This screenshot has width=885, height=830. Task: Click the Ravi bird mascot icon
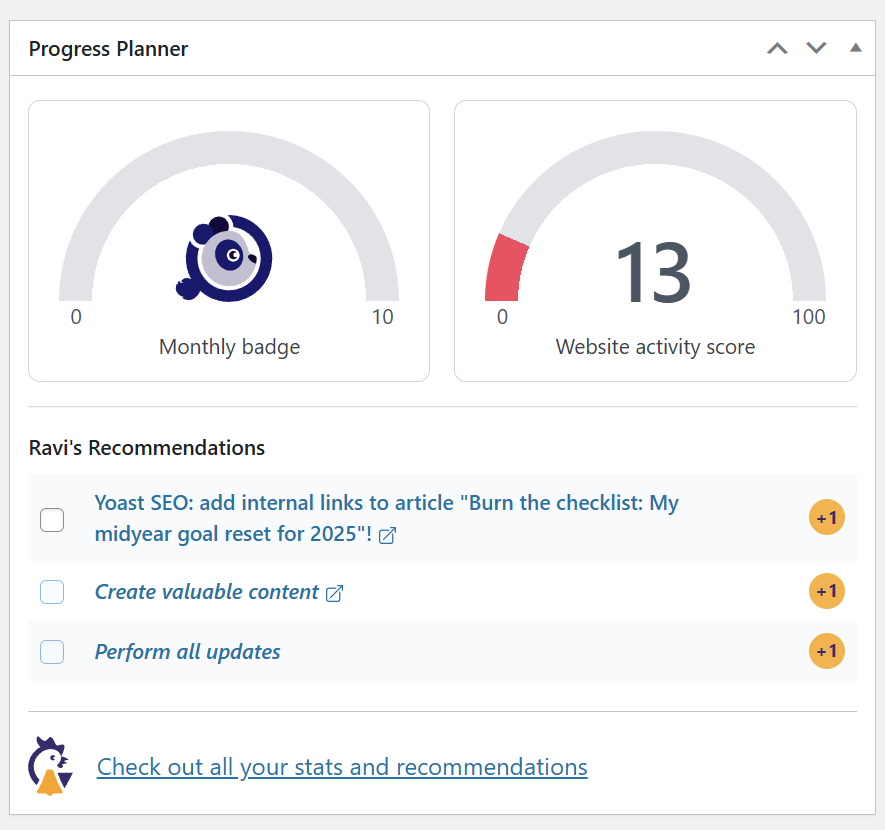click(x=50, y=766)
